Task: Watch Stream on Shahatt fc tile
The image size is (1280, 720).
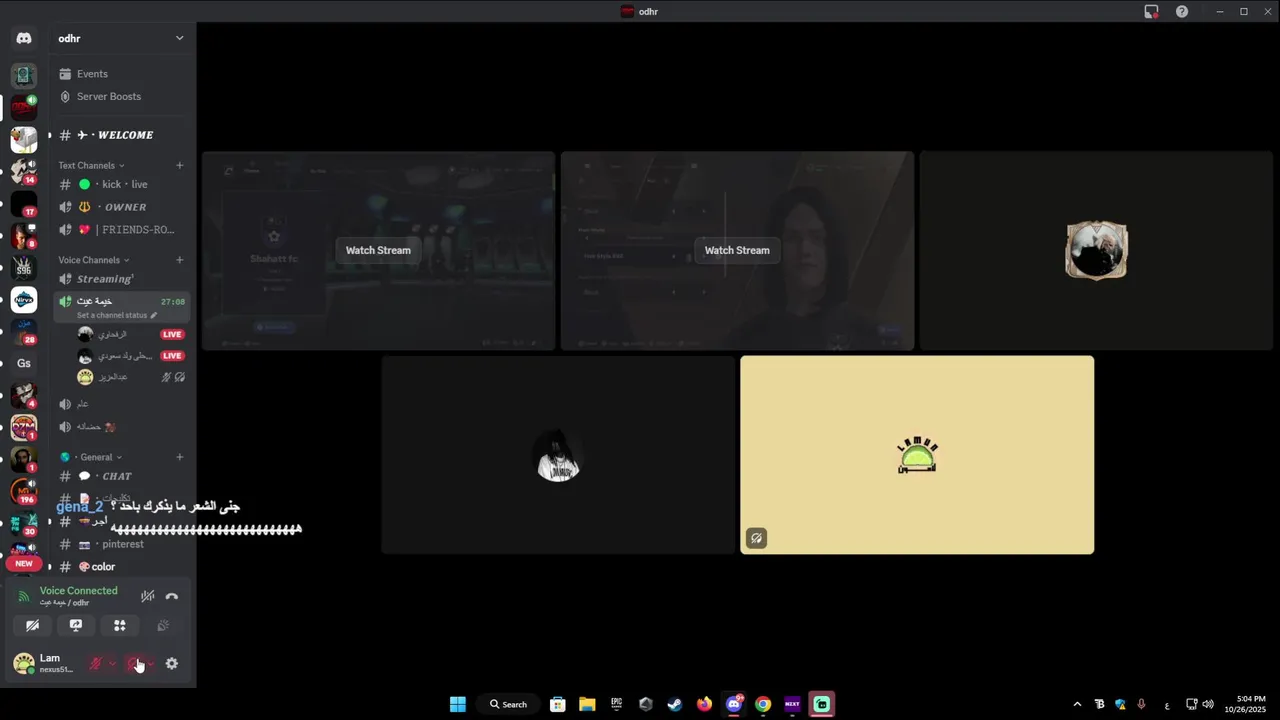Action: 378,250
